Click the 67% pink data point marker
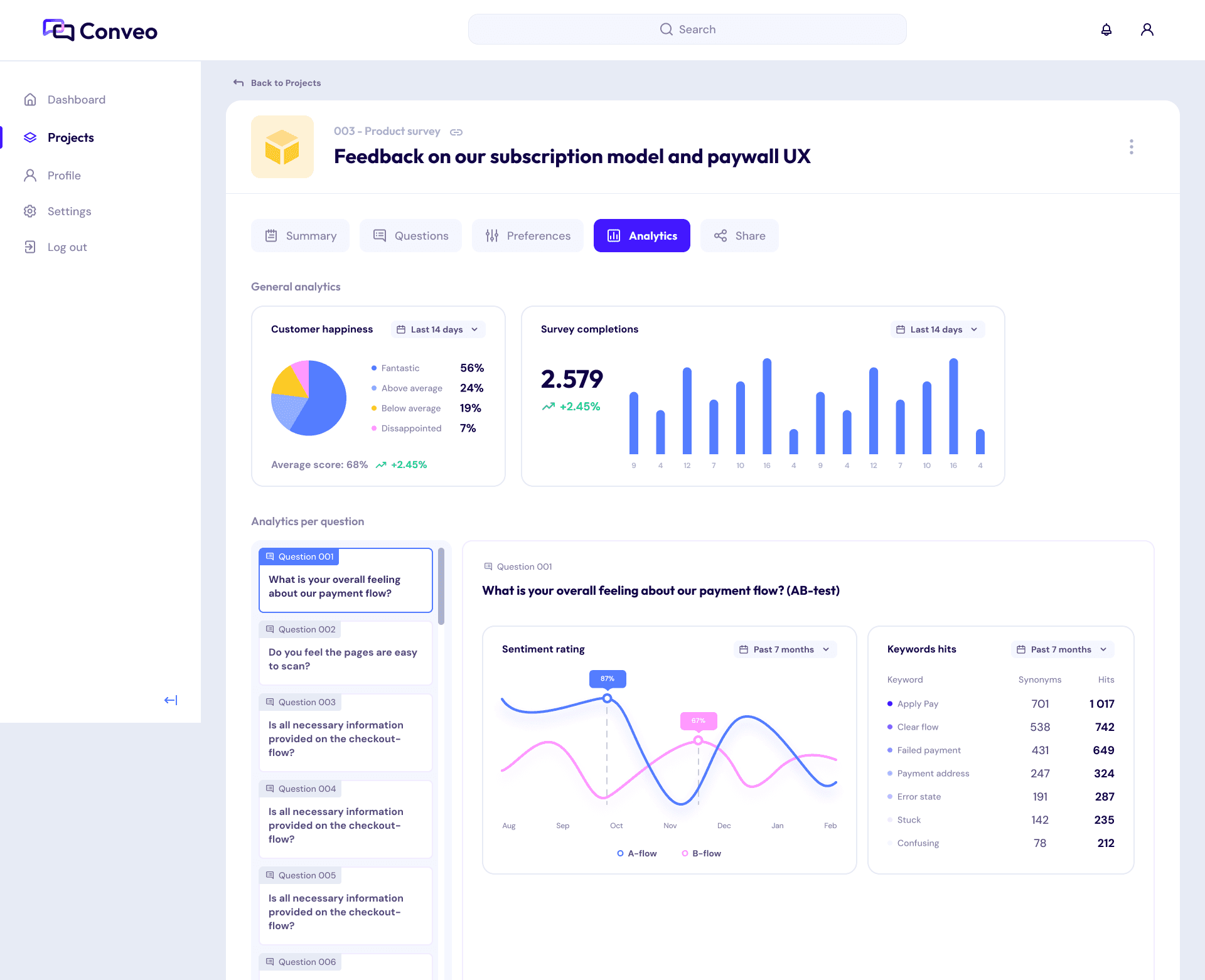The image size is (1205, 980). tap(698, 740)
